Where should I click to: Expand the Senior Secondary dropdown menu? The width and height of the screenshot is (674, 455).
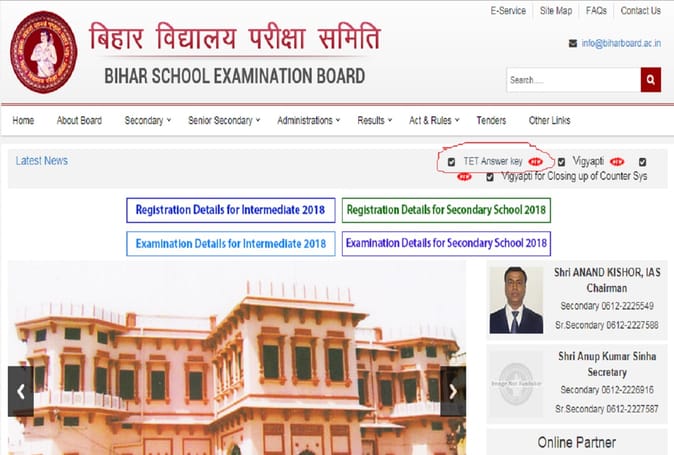pos(224,120)
